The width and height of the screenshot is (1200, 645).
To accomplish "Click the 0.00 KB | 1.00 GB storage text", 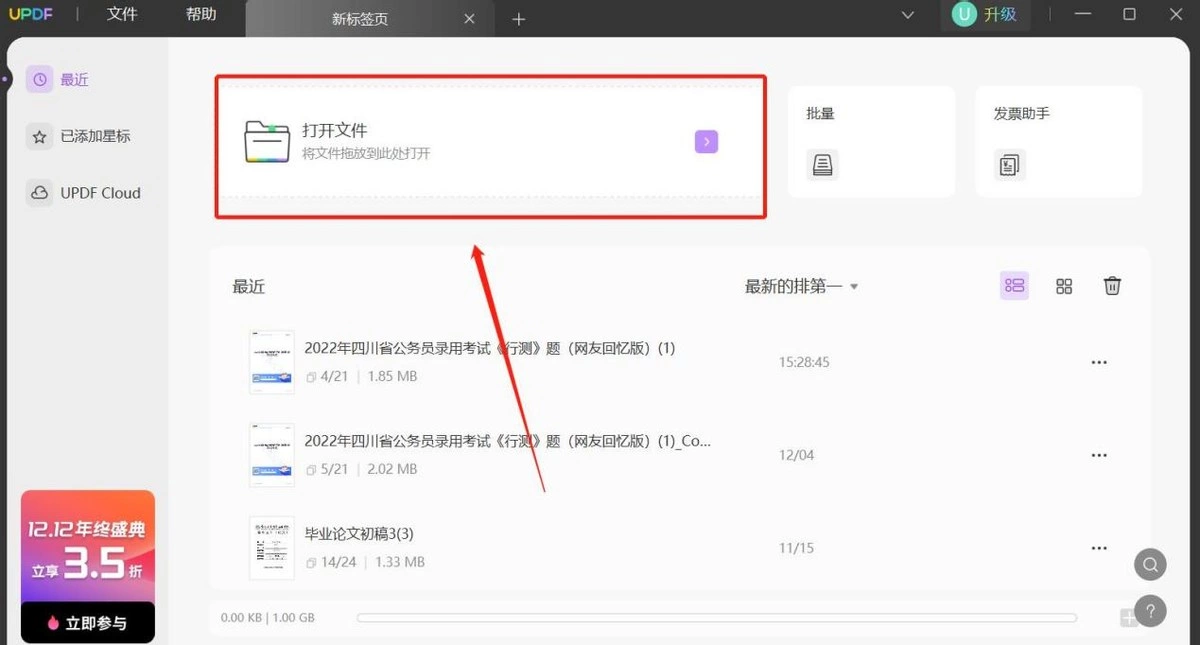I will 268,618.
